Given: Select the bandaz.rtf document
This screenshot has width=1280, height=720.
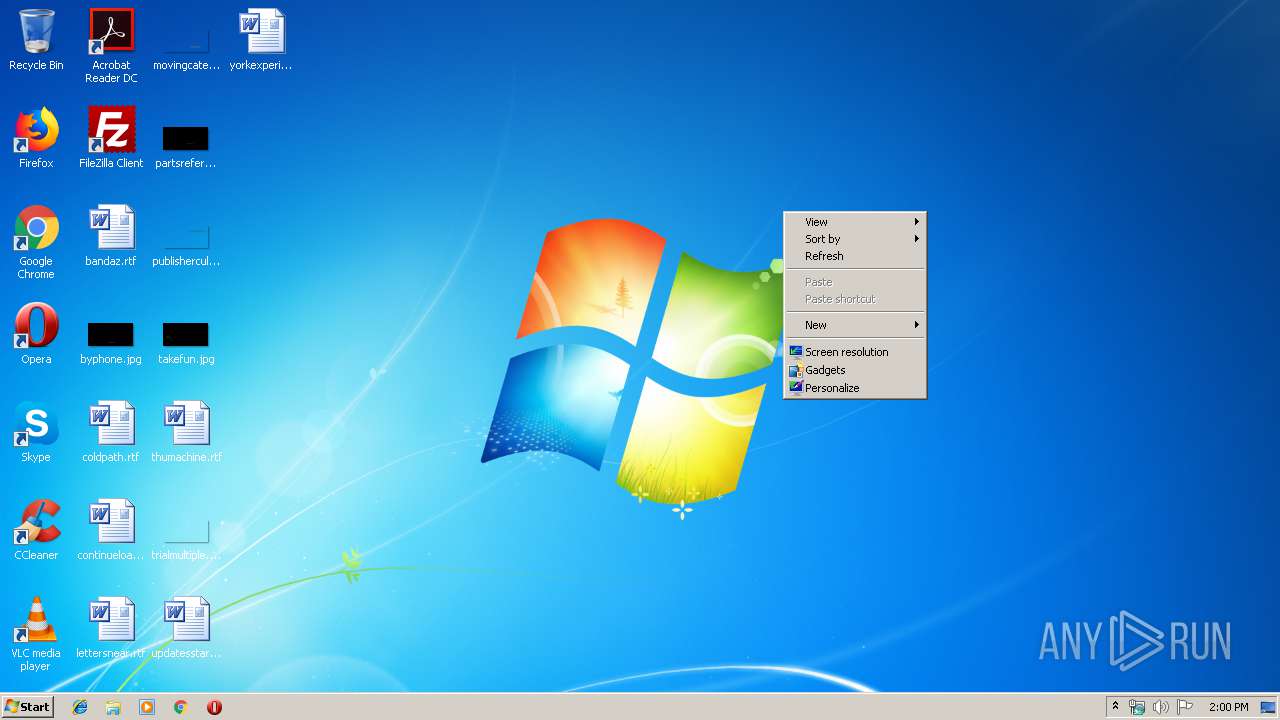Looking at the screenshot, I should (x=111, y=236).
